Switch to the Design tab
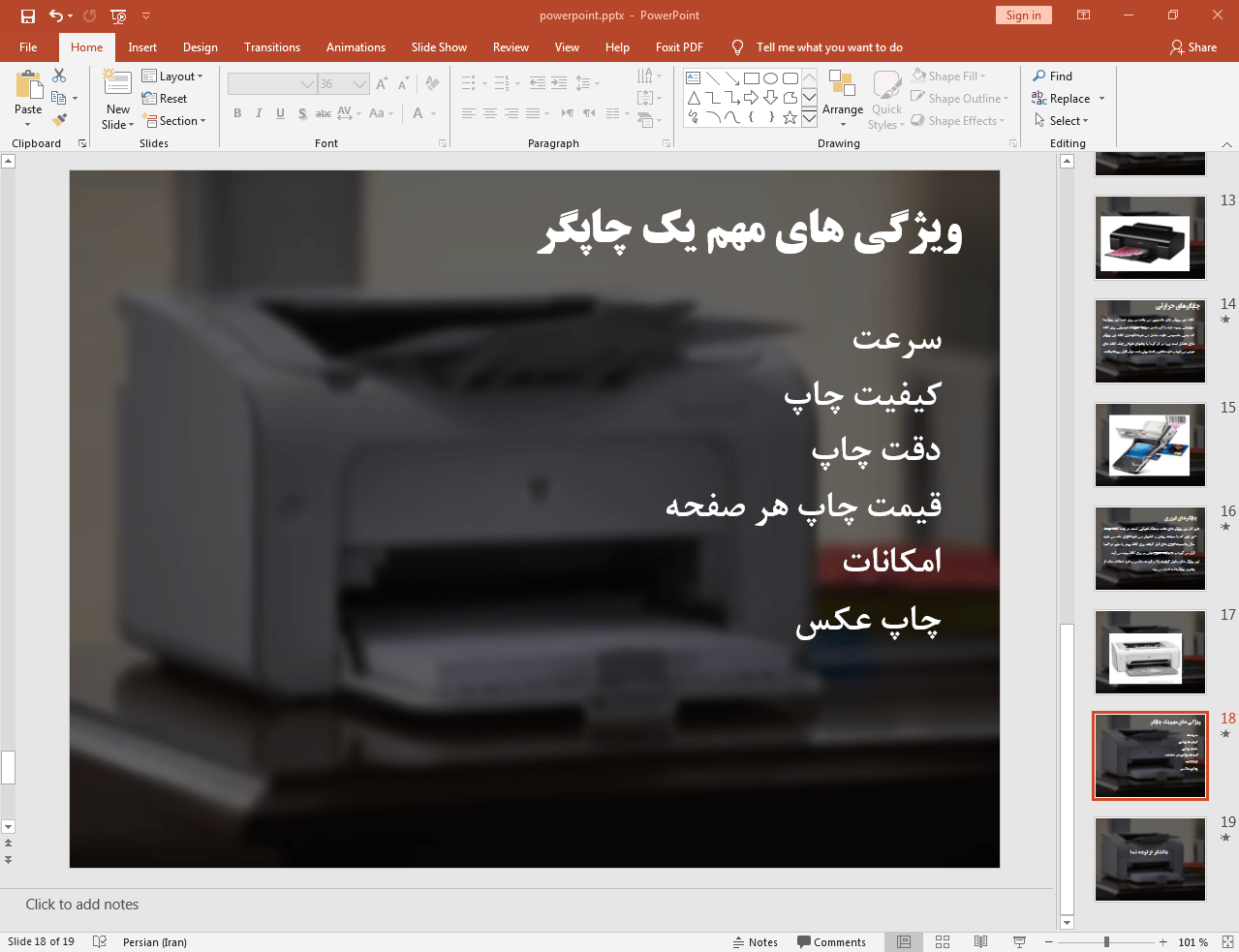Screen dimensions: 1239x952 tap(201, 47)
